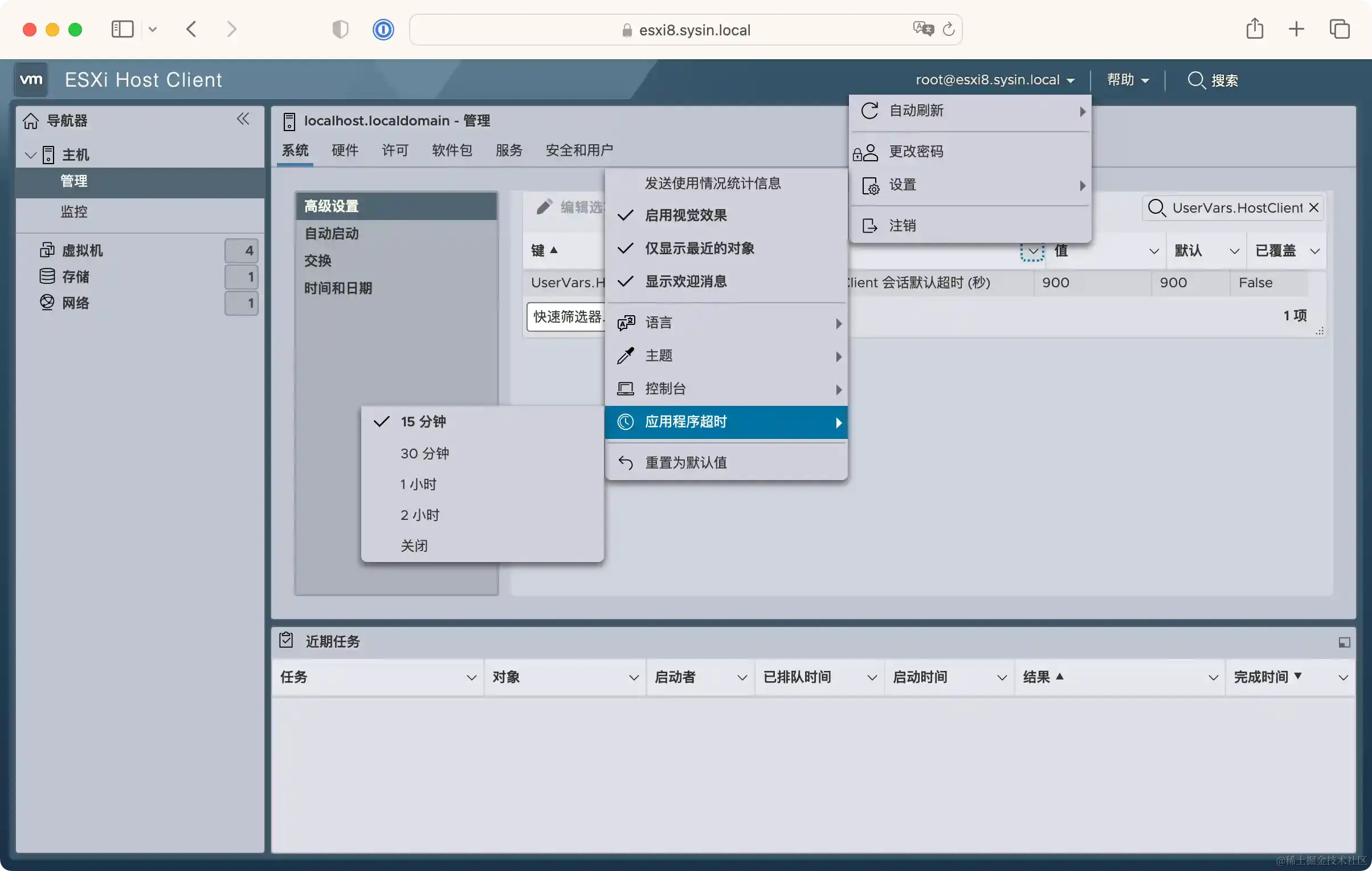Toggle 显示欢迎消息 welcome message option
Viewport: 1372px width, 871px height.
coord(685,282)
